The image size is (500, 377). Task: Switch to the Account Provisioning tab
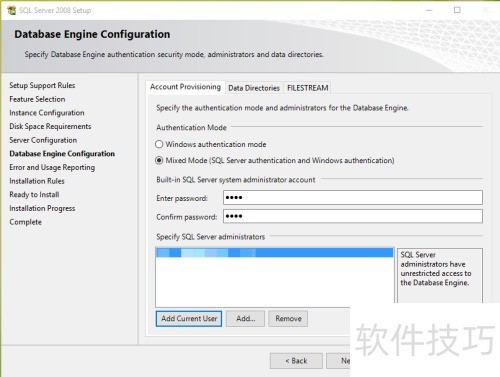(185, 87)
